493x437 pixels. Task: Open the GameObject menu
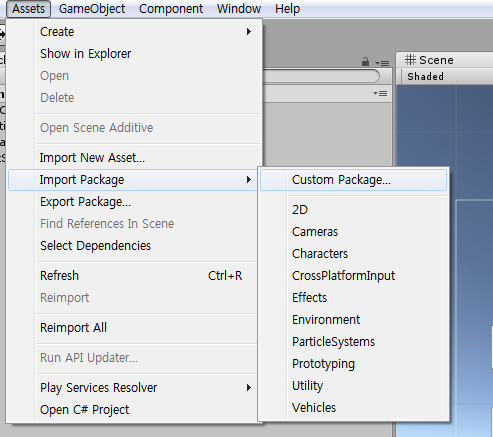pyautogui.click(x=92, y=9)
